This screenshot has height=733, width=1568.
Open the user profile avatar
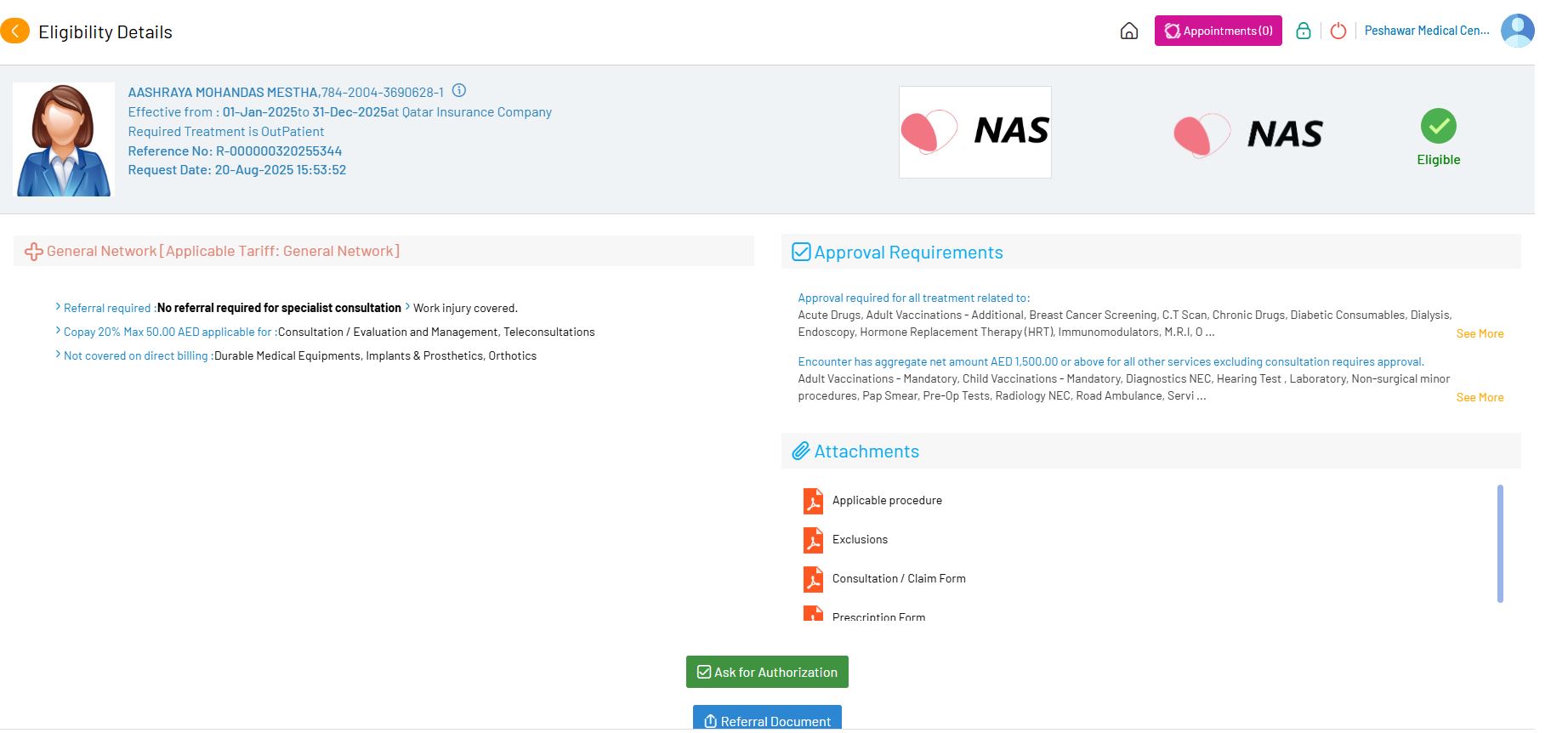tap(1517, 31)
